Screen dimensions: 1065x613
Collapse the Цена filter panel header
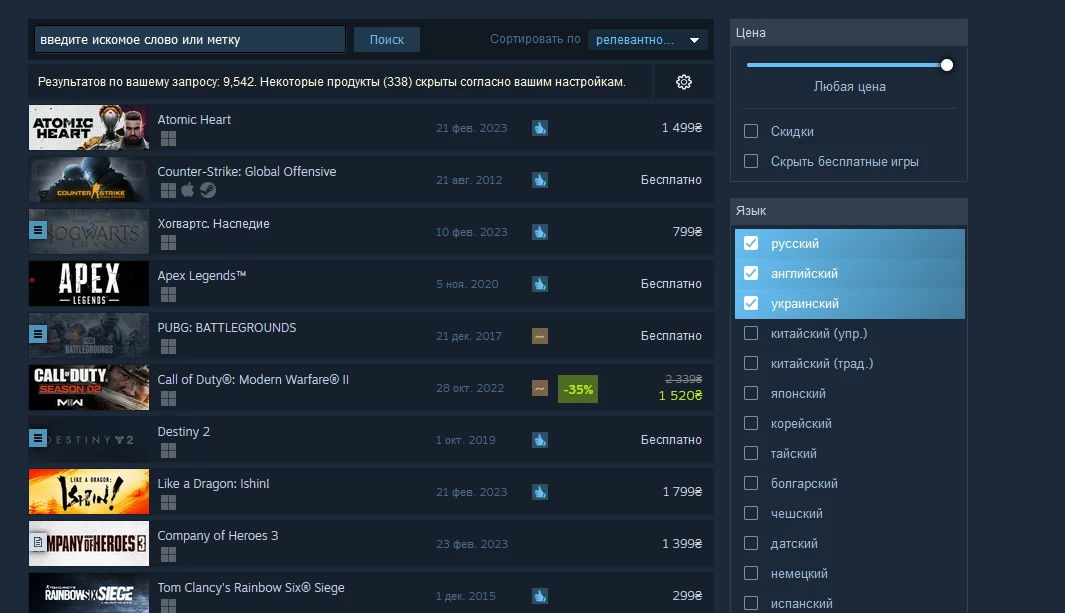click(848, 33)
